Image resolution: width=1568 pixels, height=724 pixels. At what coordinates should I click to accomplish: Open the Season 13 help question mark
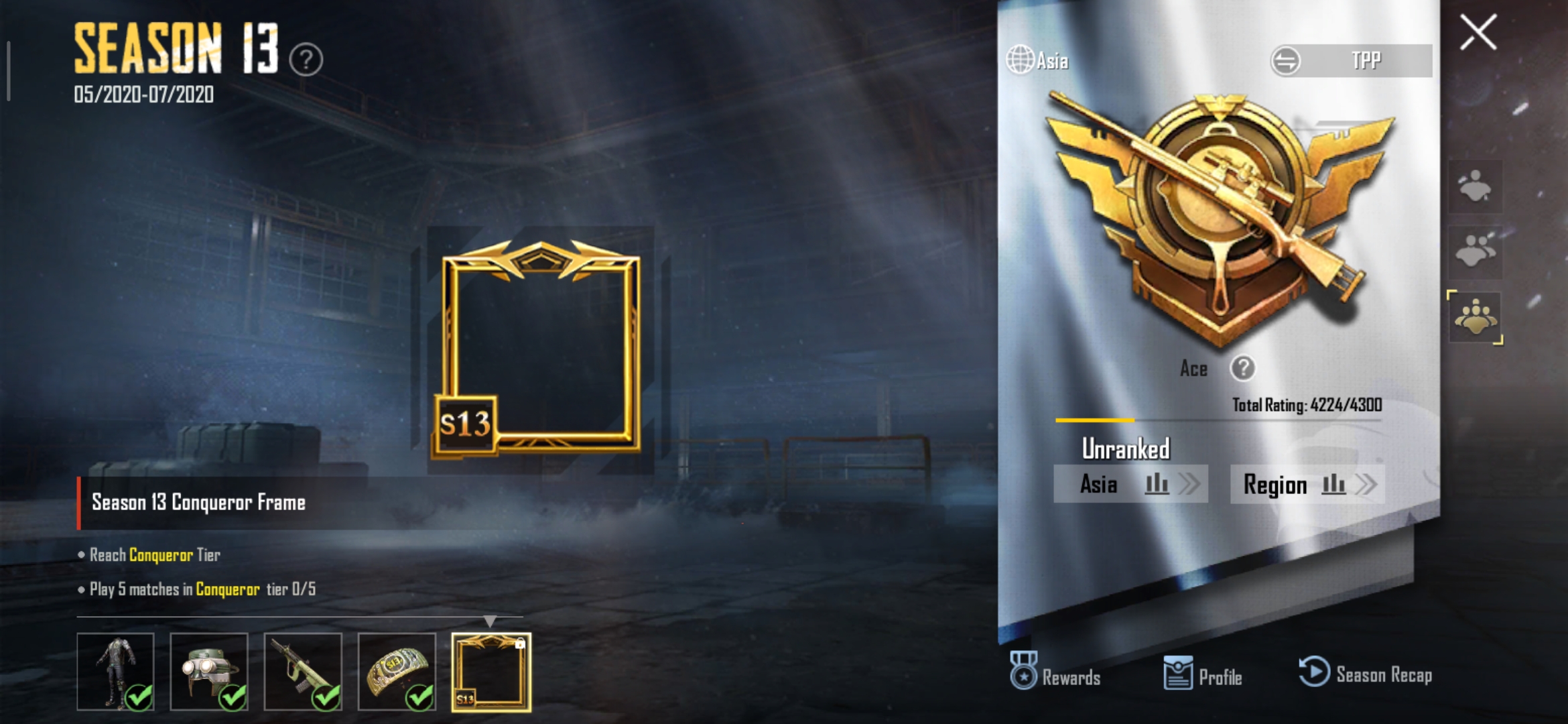[306, 60]
